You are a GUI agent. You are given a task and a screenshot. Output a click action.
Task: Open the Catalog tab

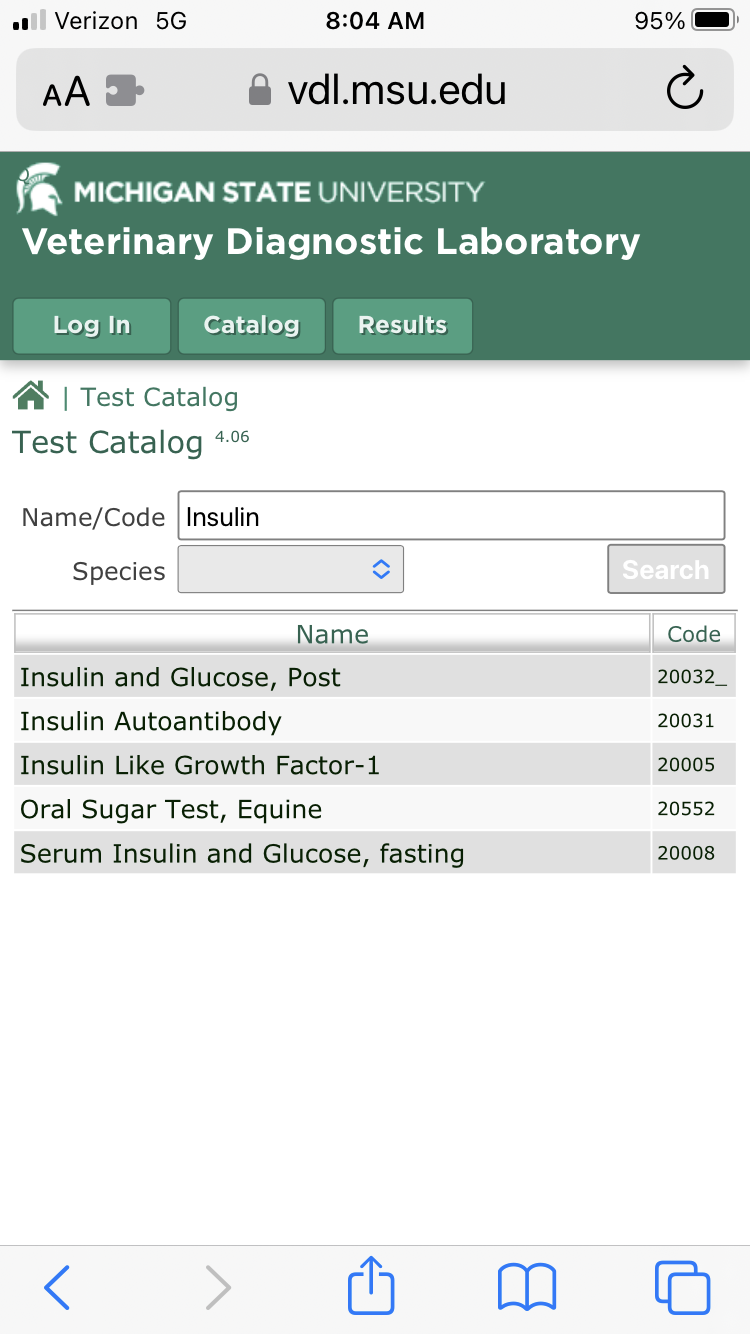pyautogui.click(x=252, y=326)
